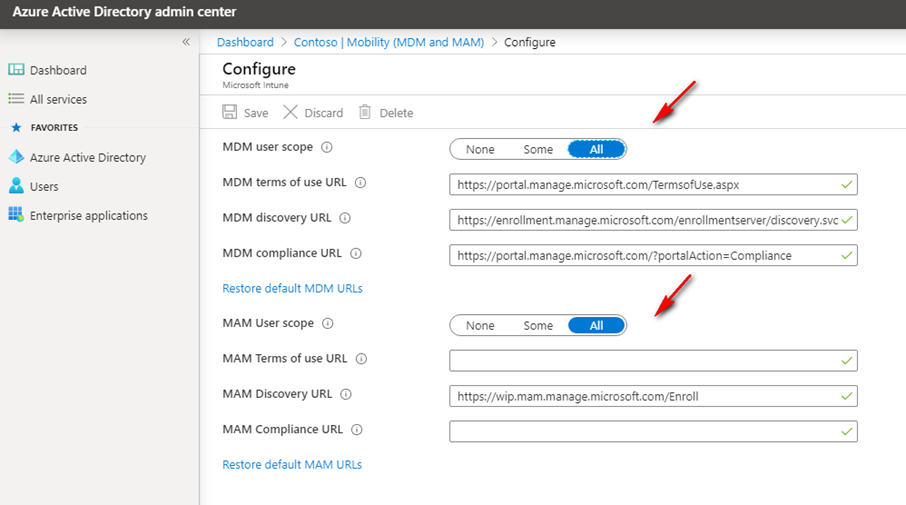This screenshot has height=505, width=906.
Task: Click the Azure Active Directory admin center title
Action: coord(124,12)
